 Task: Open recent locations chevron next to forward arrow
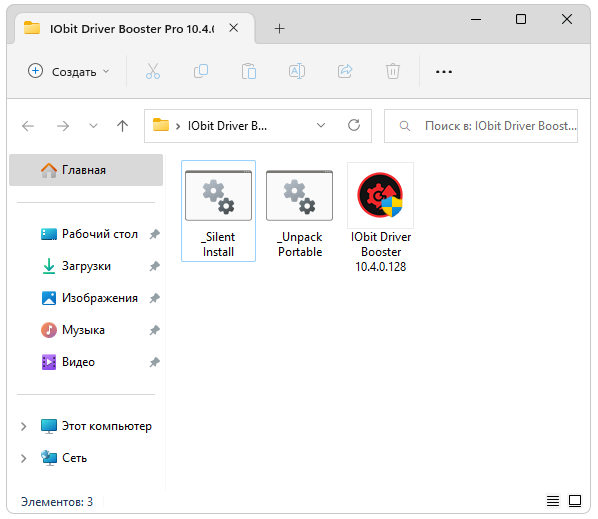(93, 126)
